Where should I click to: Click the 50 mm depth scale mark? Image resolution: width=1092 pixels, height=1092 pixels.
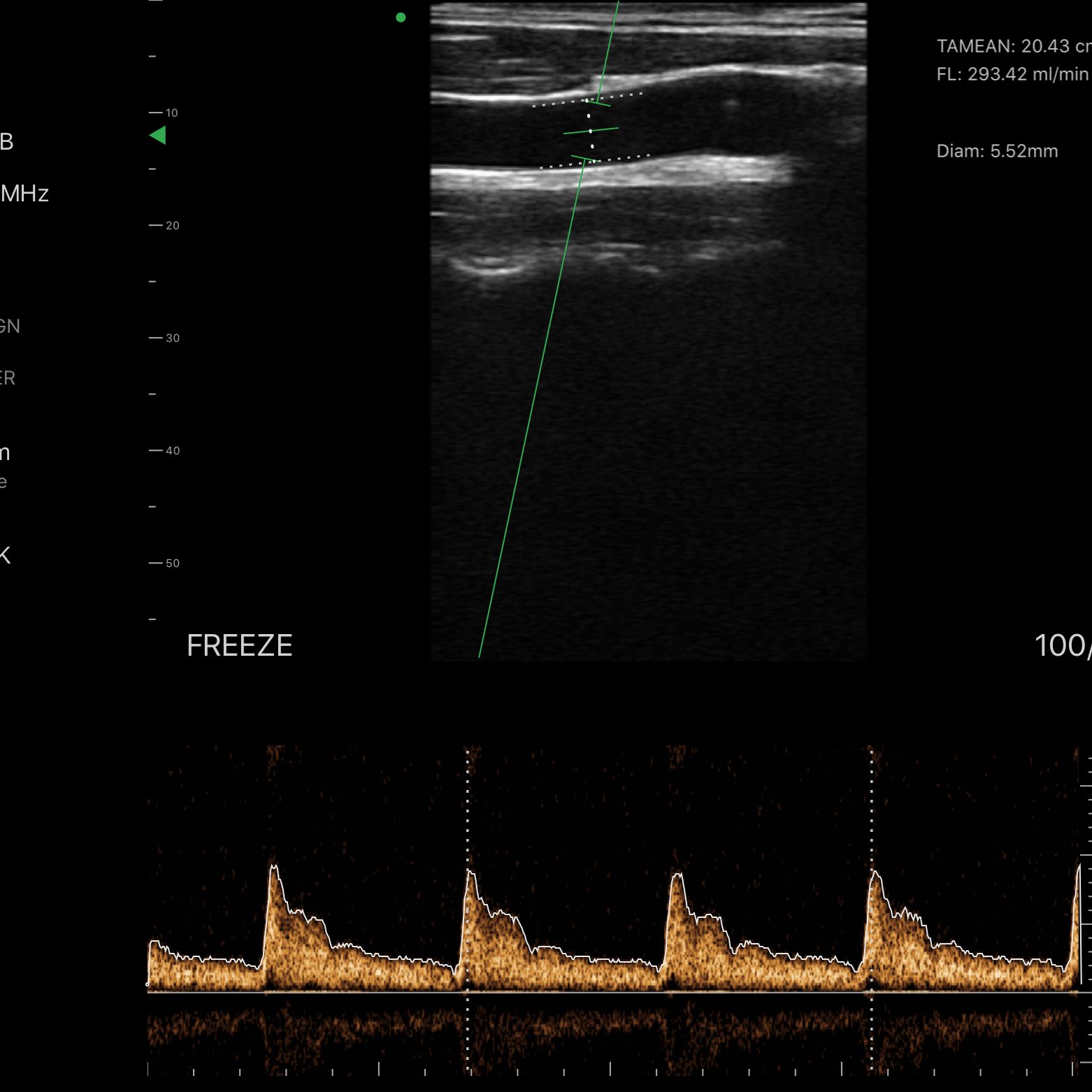pyautogui.click(x=165, y=563)
